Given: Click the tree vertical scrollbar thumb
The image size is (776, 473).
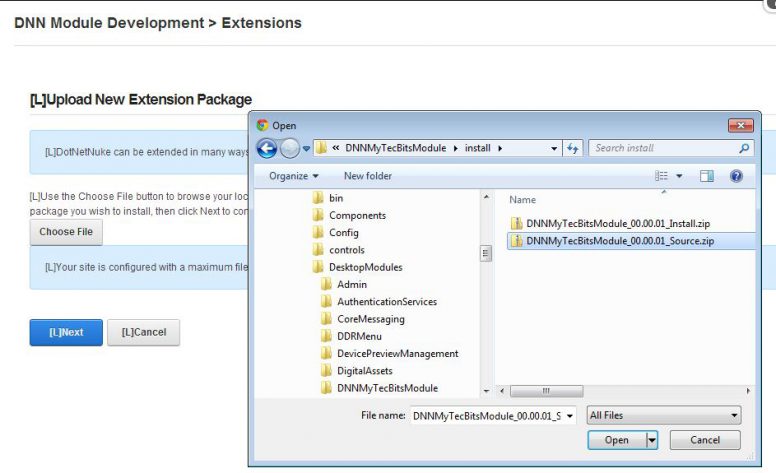Looking at the screenshot, I should pos(486,253).
